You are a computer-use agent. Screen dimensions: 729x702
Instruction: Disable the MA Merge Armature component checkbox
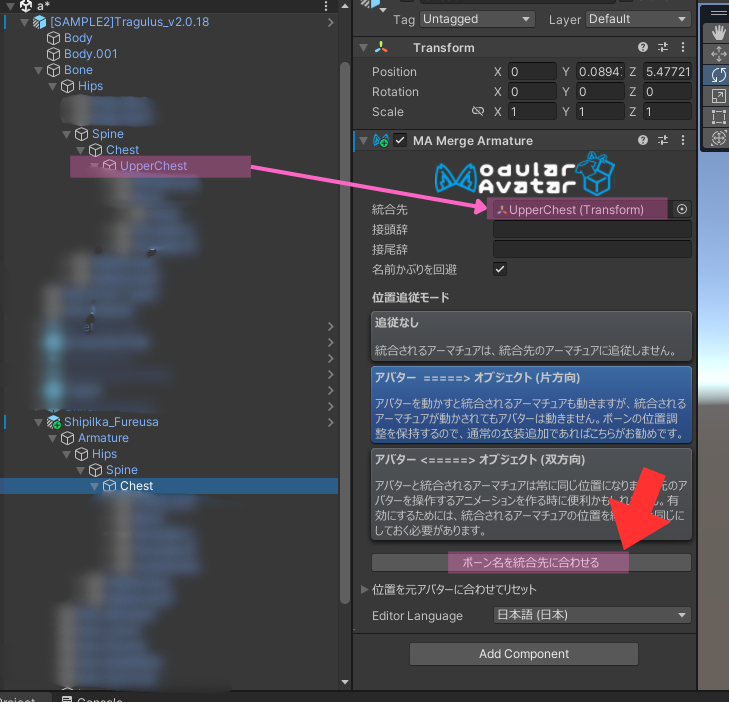(x=400, y=141)
